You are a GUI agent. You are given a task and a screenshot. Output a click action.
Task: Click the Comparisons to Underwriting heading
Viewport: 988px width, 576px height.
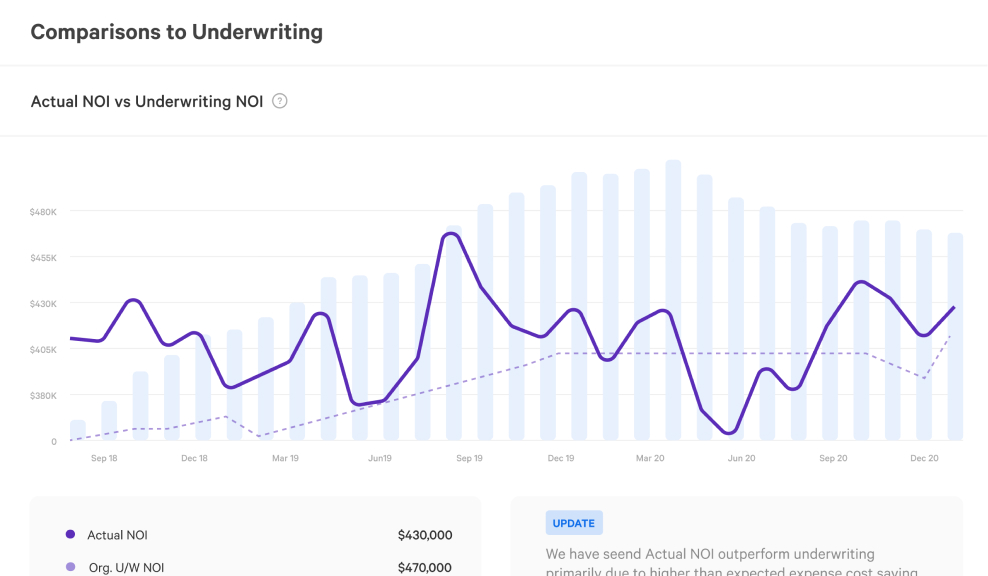[x=177, y=32]
